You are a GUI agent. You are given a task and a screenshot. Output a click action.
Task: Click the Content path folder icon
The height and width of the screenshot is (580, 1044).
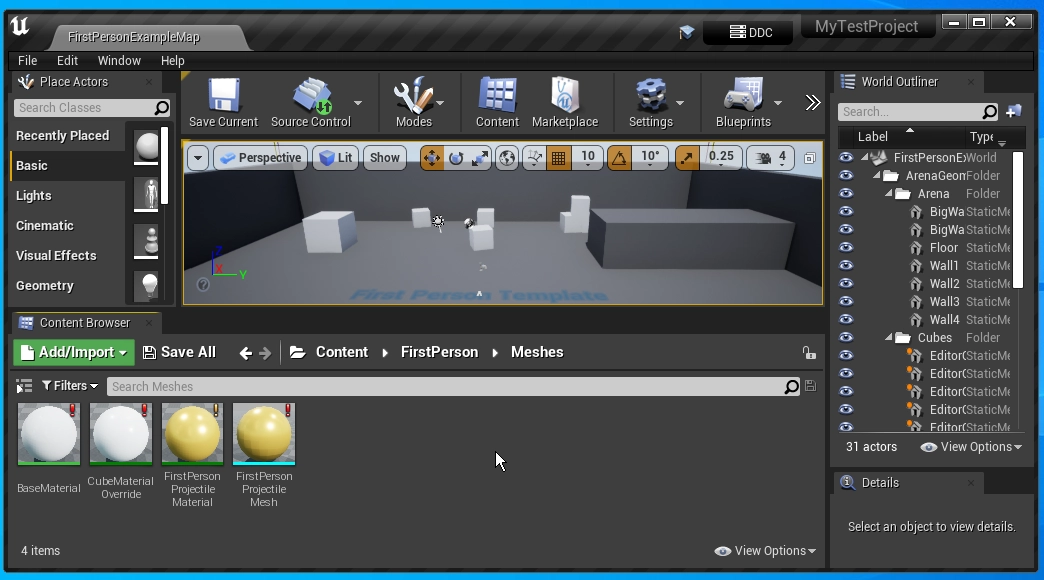298,352
